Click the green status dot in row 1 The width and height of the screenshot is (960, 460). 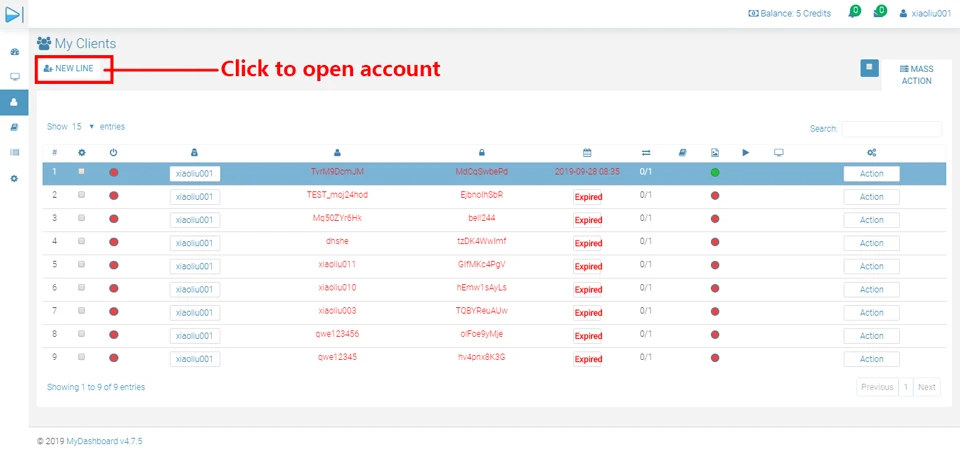coord(714,173)
